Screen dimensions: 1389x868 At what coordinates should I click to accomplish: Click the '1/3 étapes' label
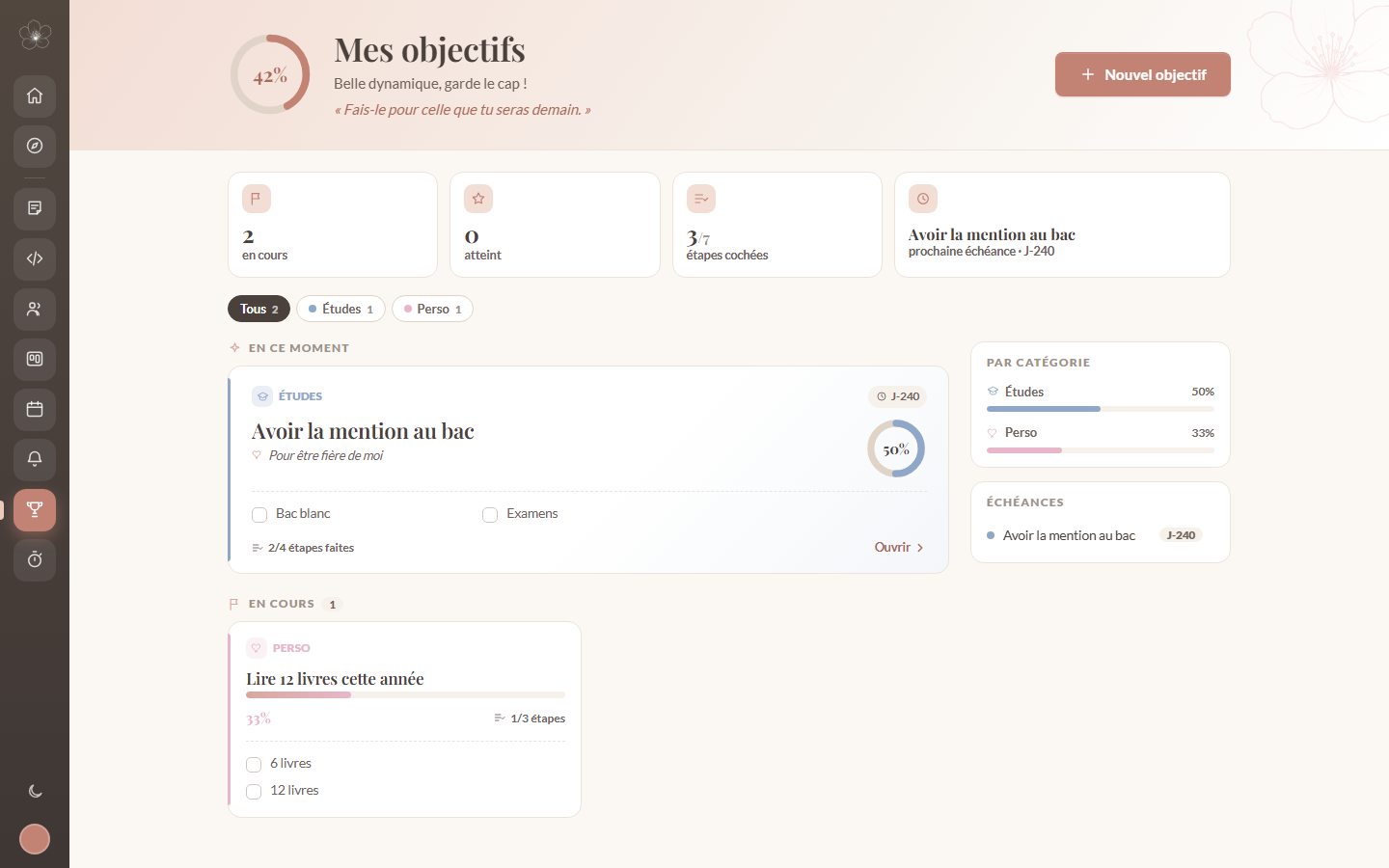[530, 719]
